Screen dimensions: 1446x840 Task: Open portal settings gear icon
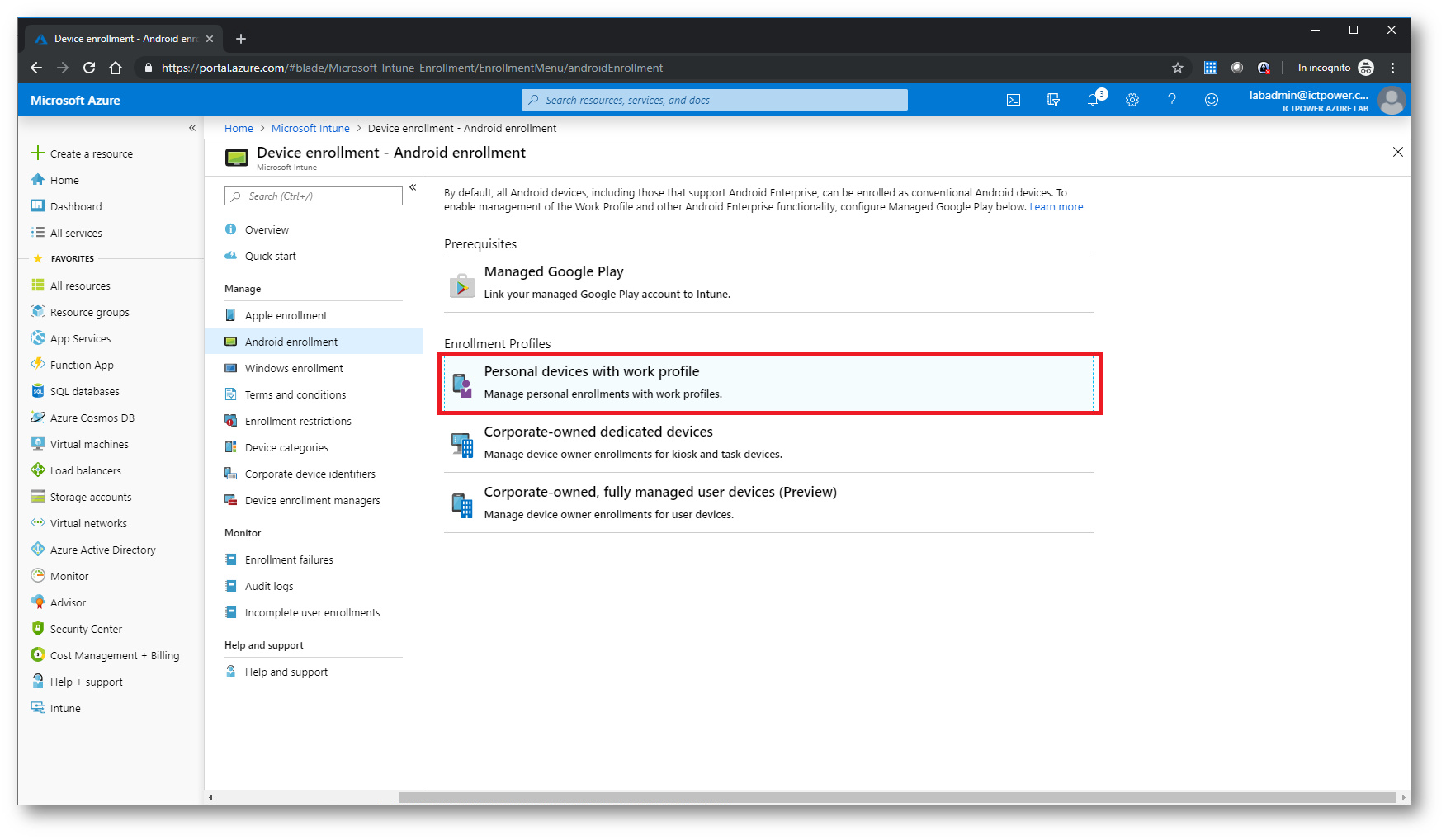click(1132, 100)
